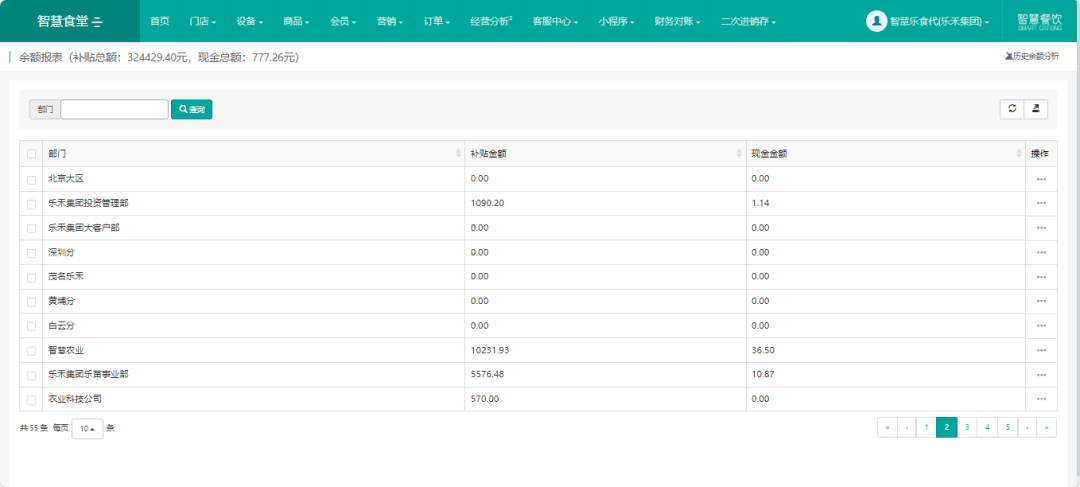
Task: Open row actions for 农业科技公司
Action: (x=1041, y=400)
